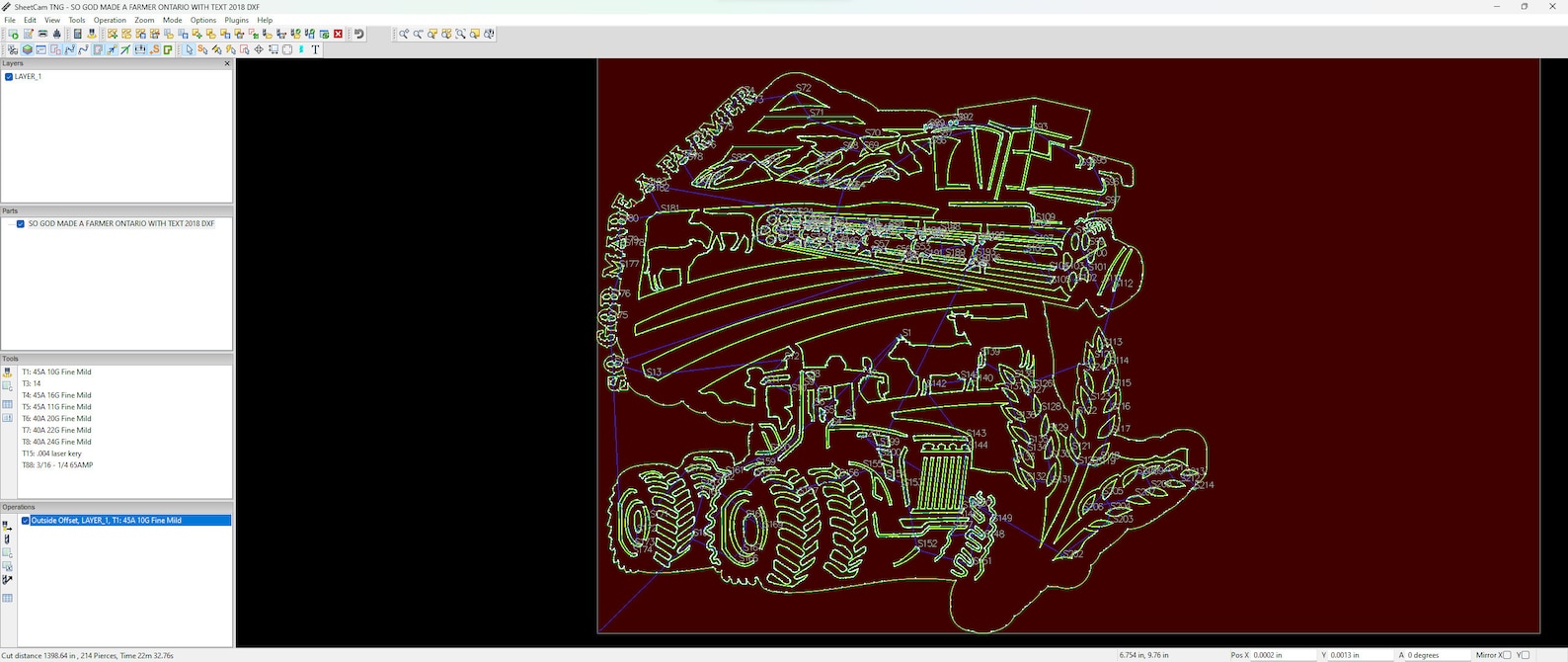
Task: Select the text tool T icon
Action: [315, 49]
